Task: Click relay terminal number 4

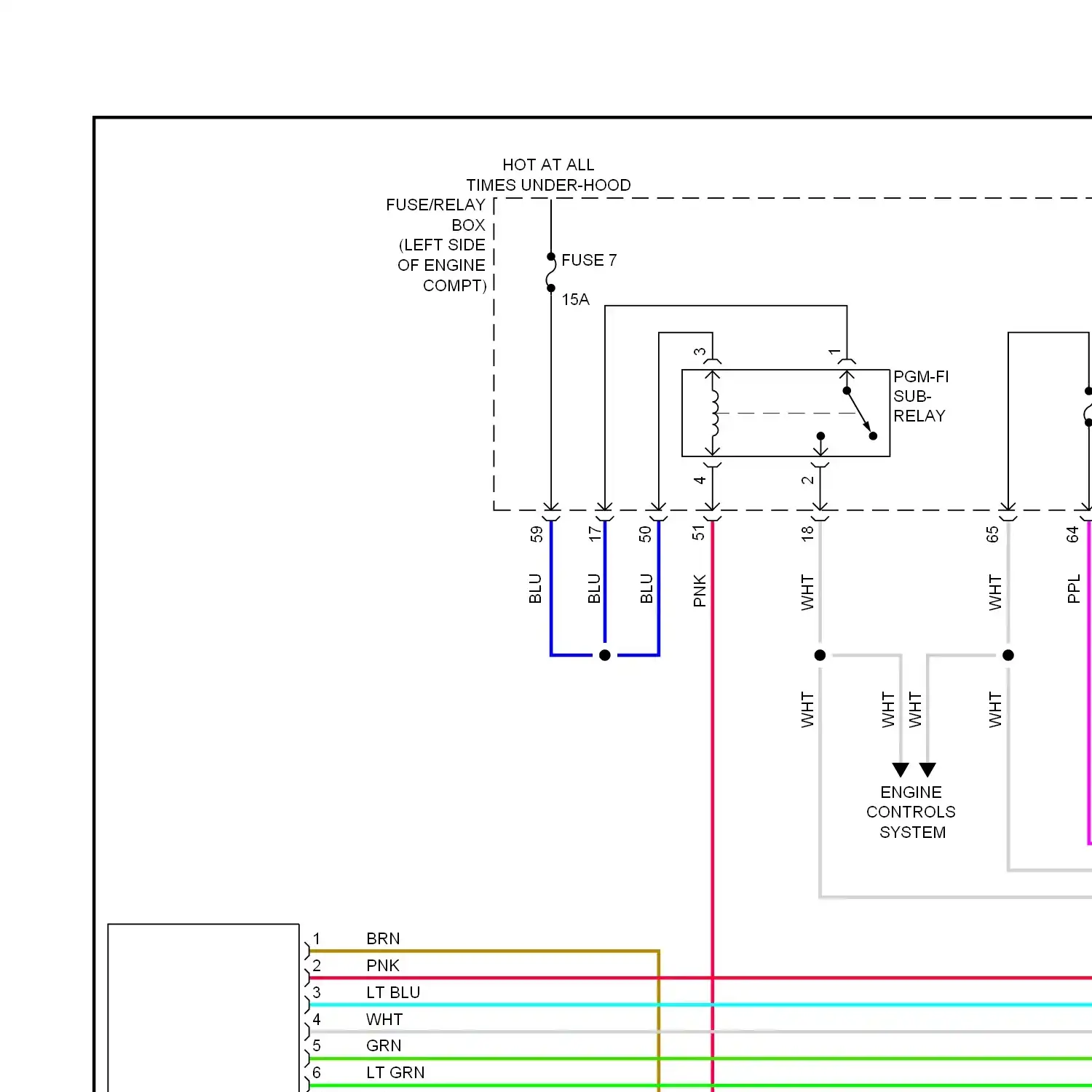Action: pyautogui.click(x=700, y=480)
